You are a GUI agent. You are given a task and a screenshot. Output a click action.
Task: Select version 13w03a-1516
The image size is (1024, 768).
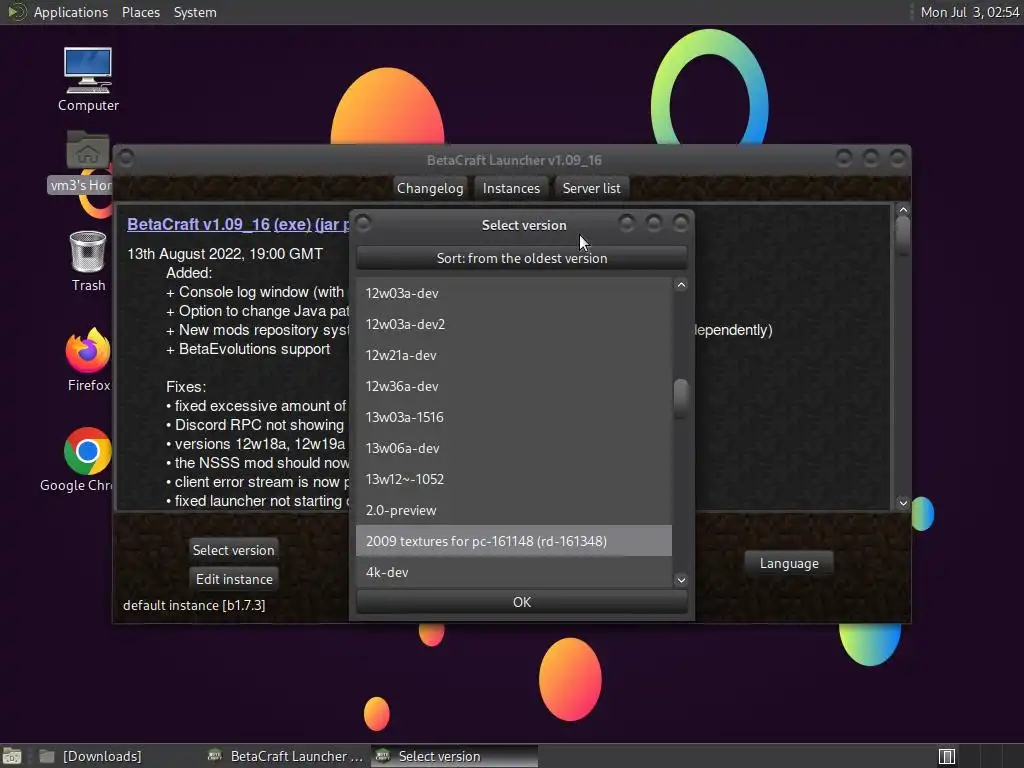coord(513,417)
